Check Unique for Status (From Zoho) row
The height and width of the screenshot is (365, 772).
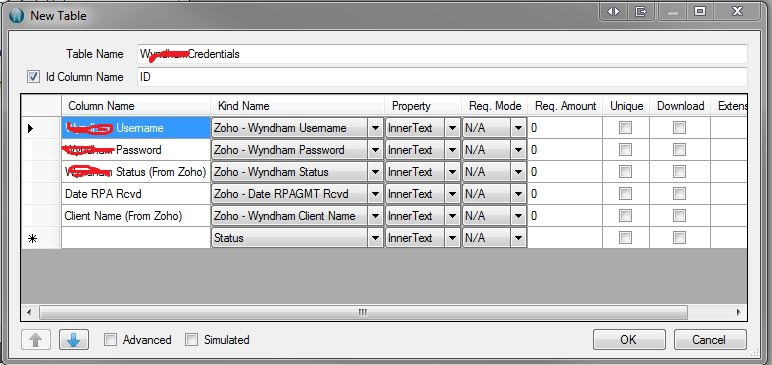(625, 172)
